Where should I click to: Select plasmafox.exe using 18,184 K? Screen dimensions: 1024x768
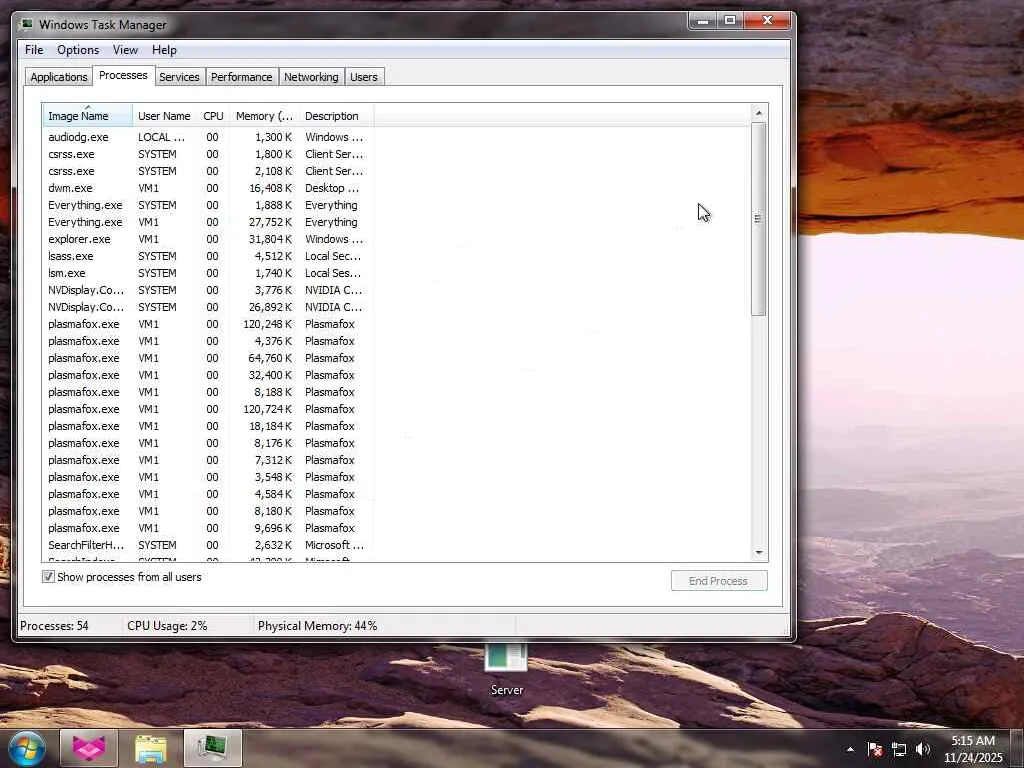coord(208,426)
